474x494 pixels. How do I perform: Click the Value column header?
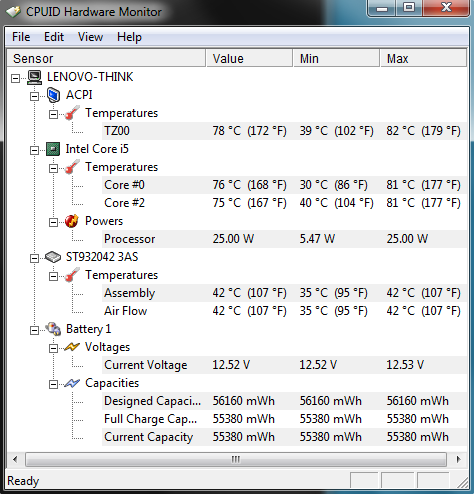coord(249,58)
